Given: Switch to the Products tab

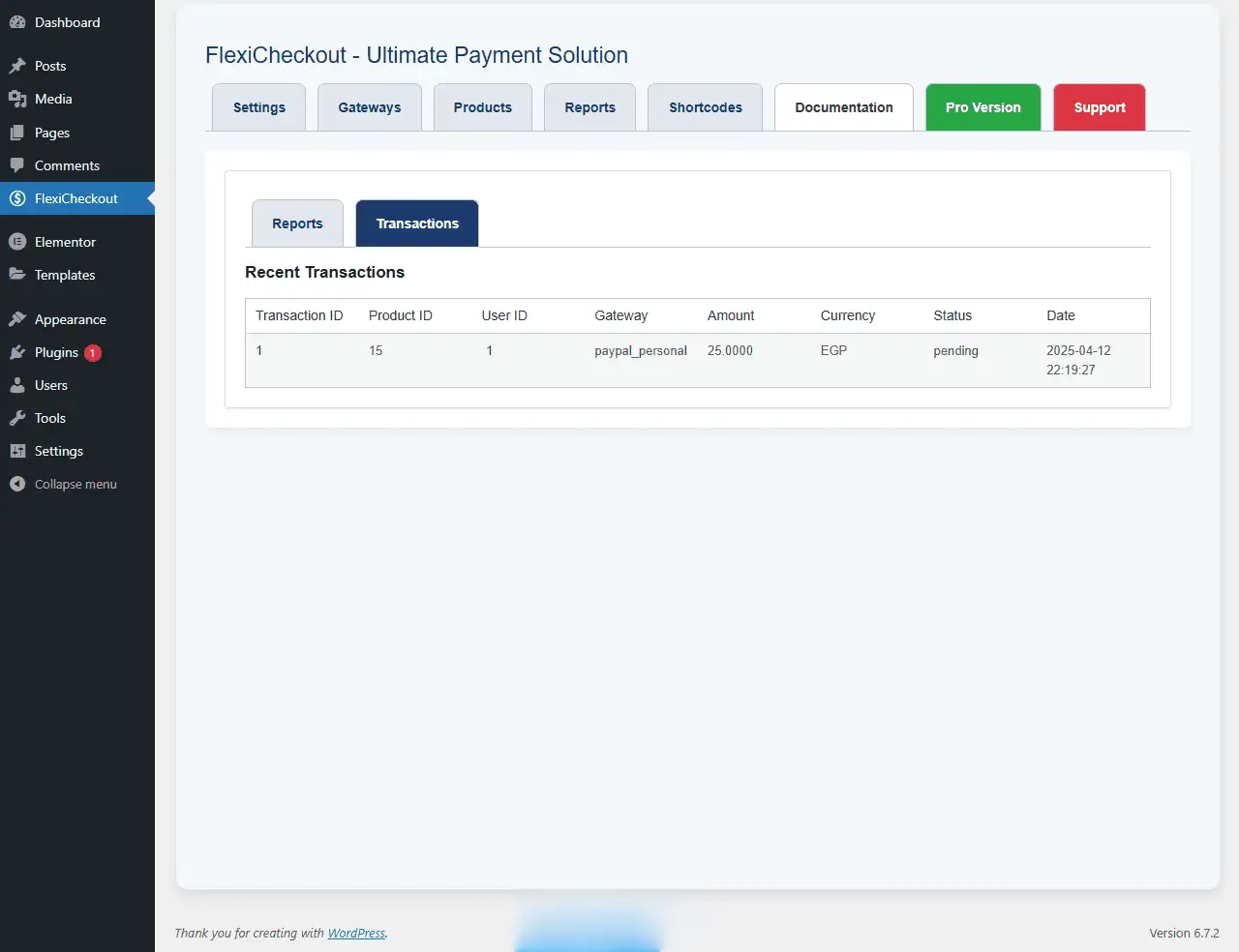Looking at the screenshot, I should coord(483,107).
